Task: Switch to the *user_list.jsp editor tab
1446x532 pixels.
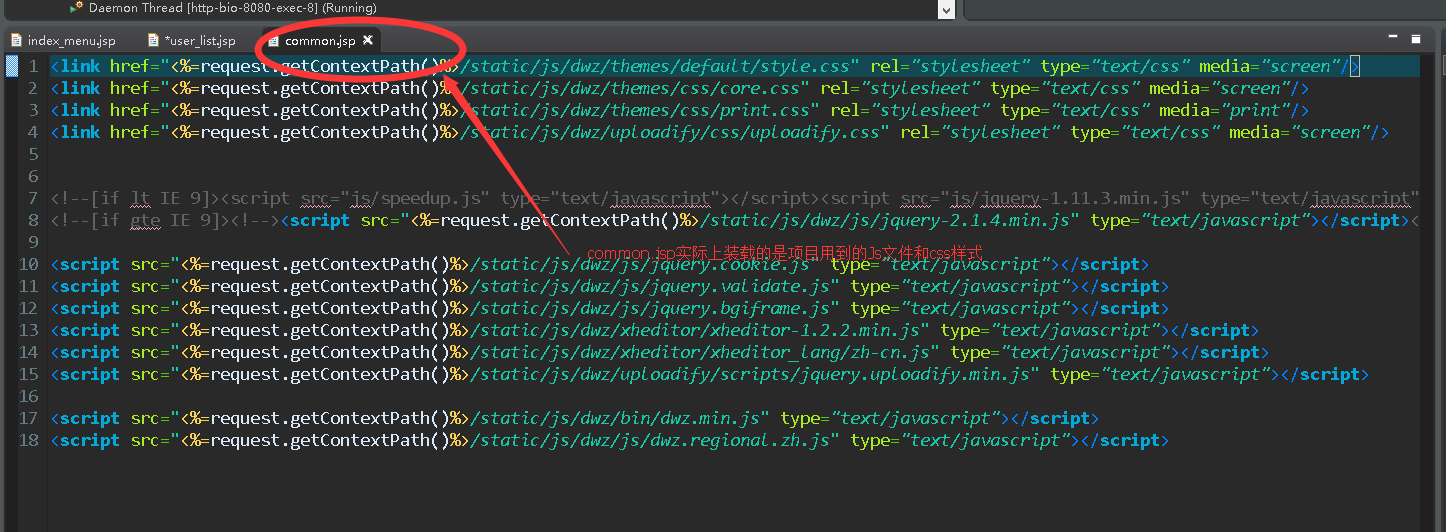Action: 192,41
